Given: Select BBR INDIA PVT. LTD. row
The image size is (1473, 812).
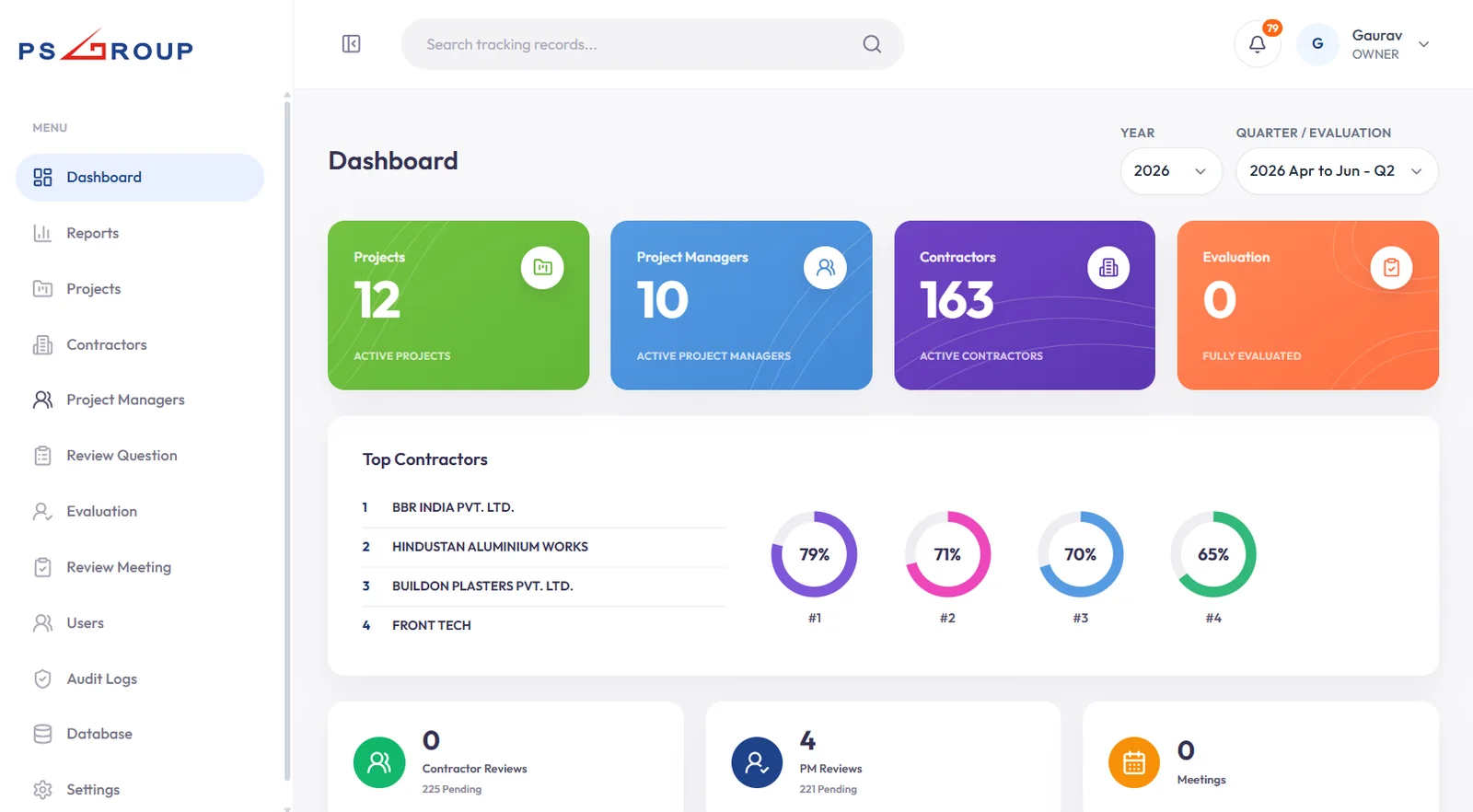Looking at the screenshot, I should [x=544, y=507].
